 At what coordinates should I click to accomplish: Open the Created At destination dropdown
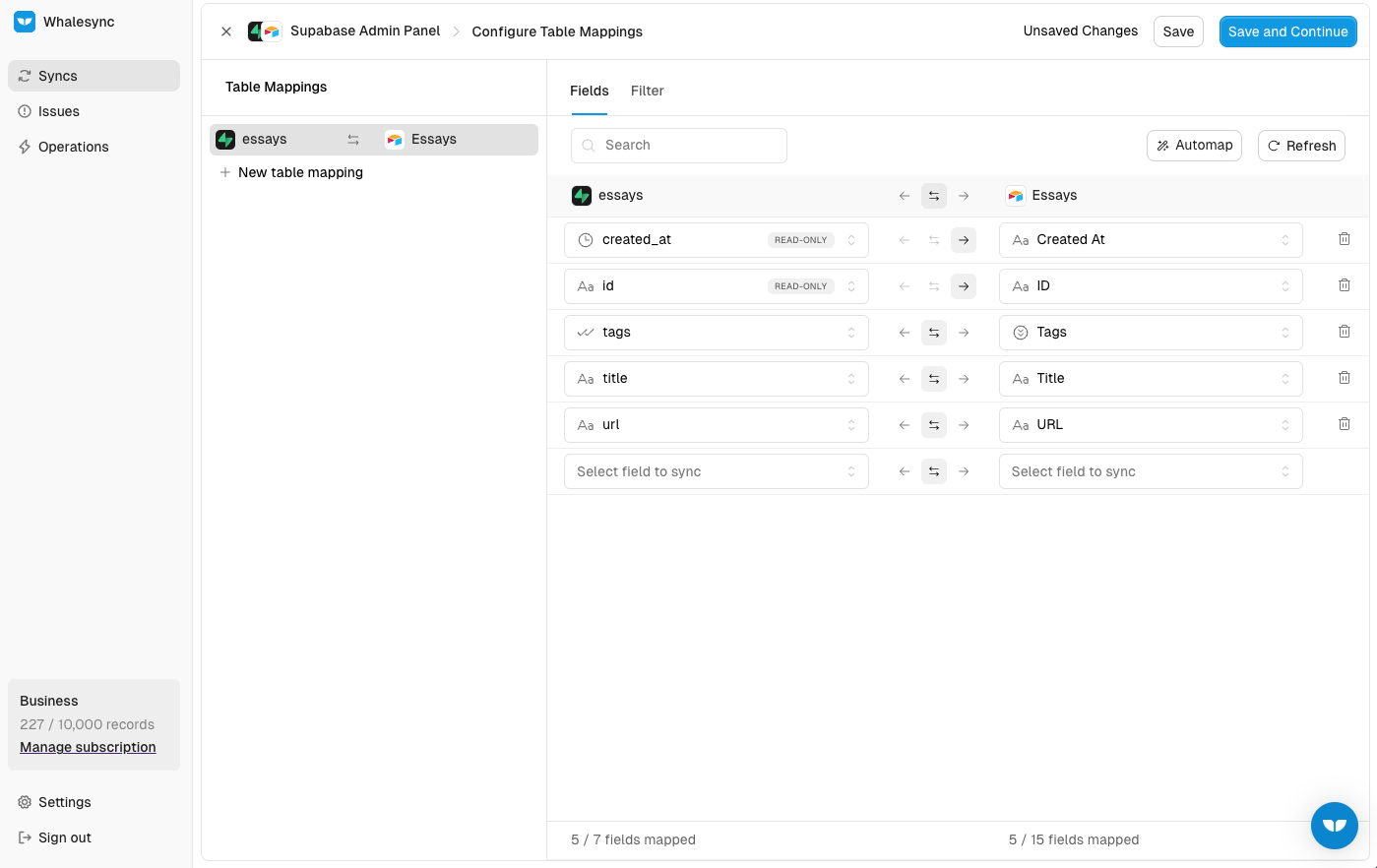(1151, 240)
